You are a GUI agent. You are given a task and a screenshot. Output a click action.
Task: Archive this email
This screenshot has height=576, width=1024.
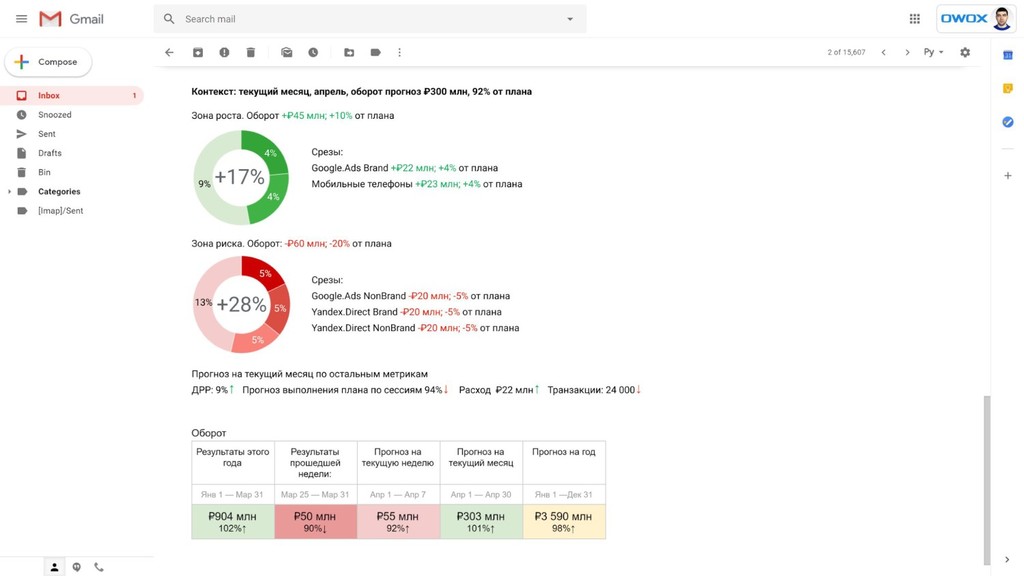(x=198, y=52)
